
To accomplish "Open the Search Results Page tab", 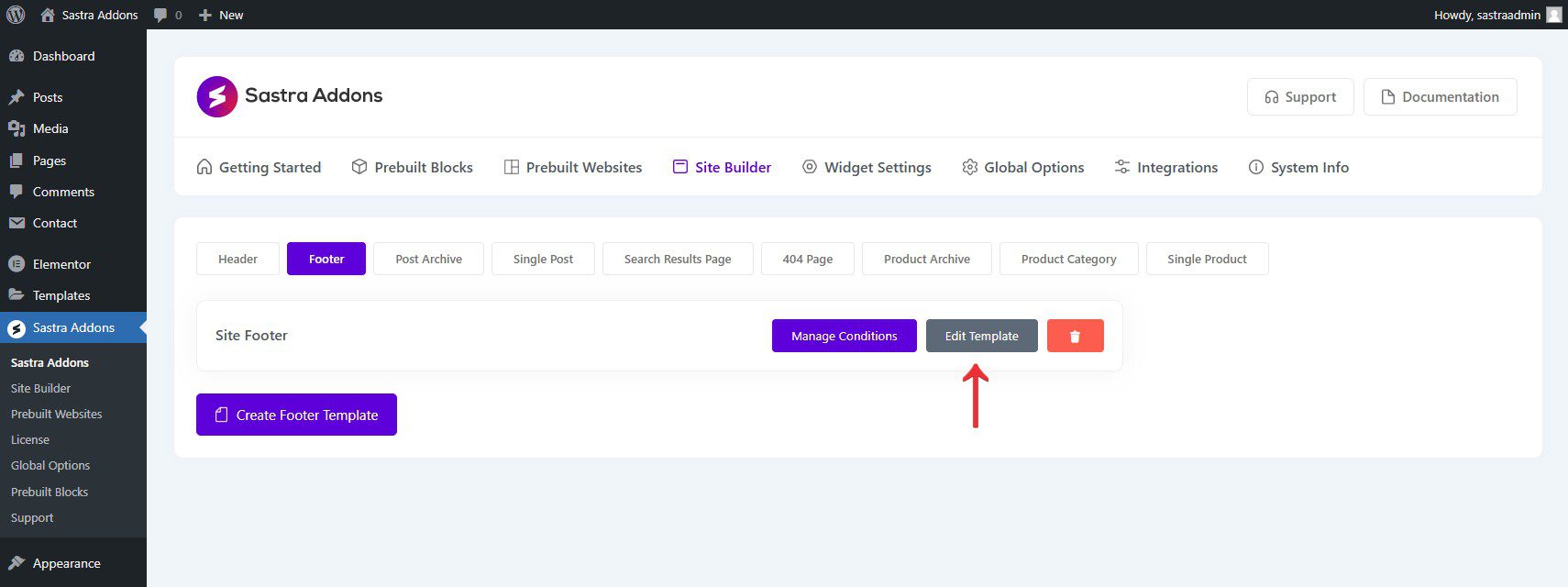I will pos(678,259).
